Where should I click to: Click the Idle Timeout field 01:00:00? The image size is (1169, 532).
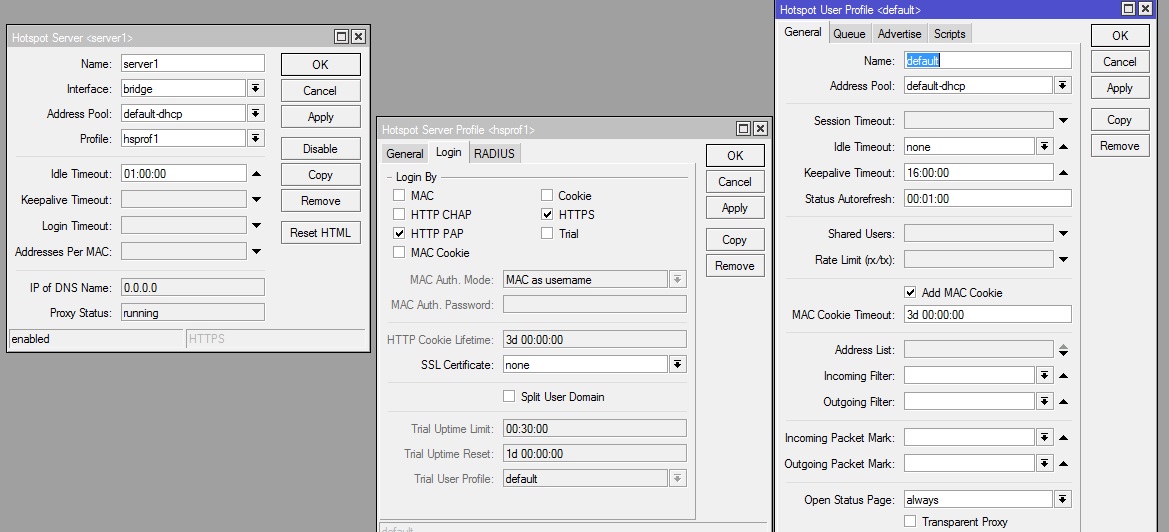pyautogui.click(x=183, y=174)
